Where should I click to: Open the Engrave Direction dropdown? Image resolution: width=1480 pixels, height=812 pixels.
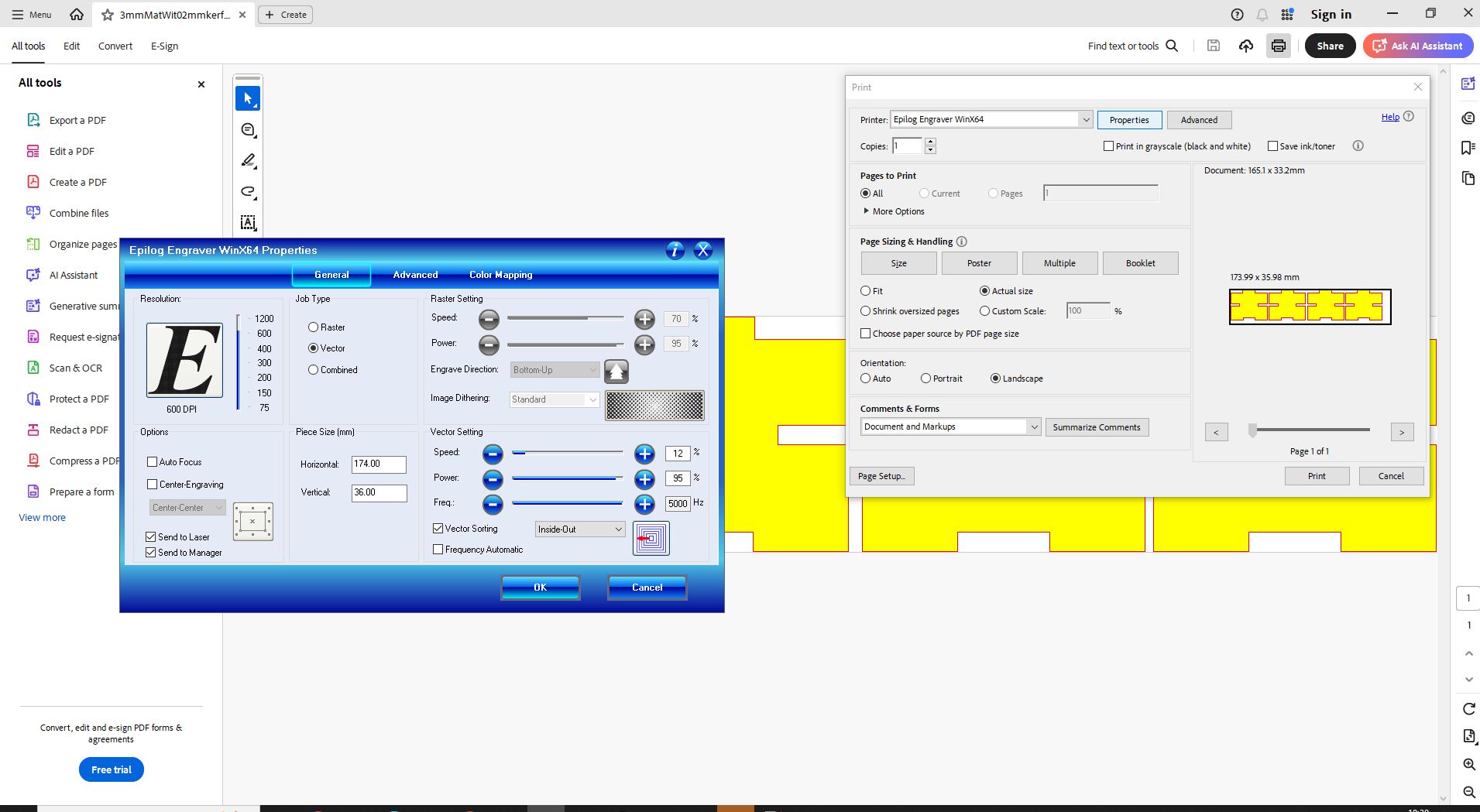(555, 370)
